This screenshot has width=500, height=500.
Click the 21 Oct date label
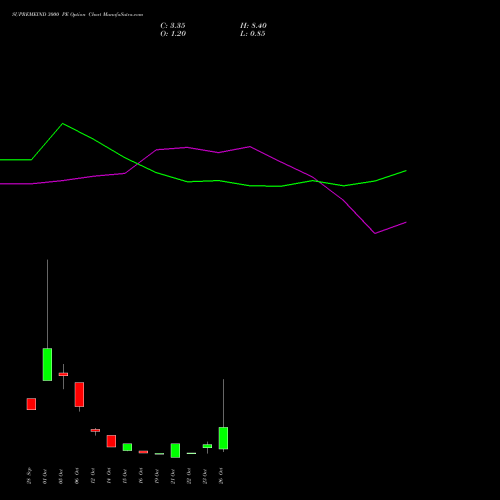point(173,476)
